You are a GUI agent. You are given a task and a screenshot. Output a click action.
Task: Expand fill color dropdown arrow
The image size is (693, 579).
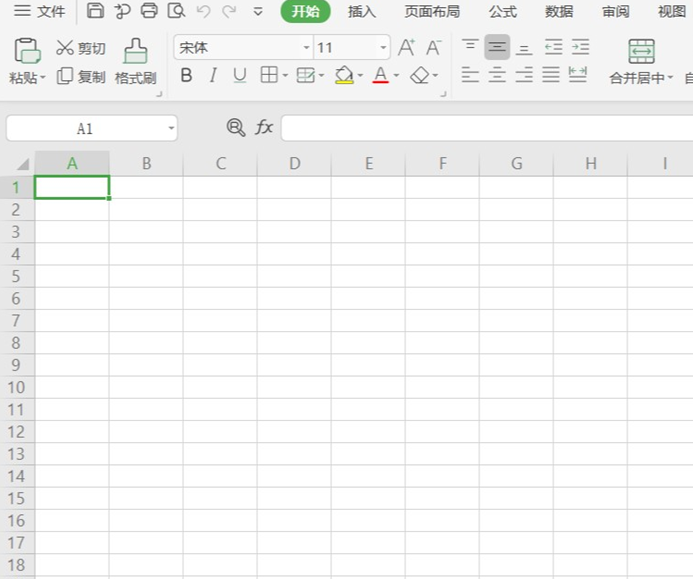coord(360,76)
